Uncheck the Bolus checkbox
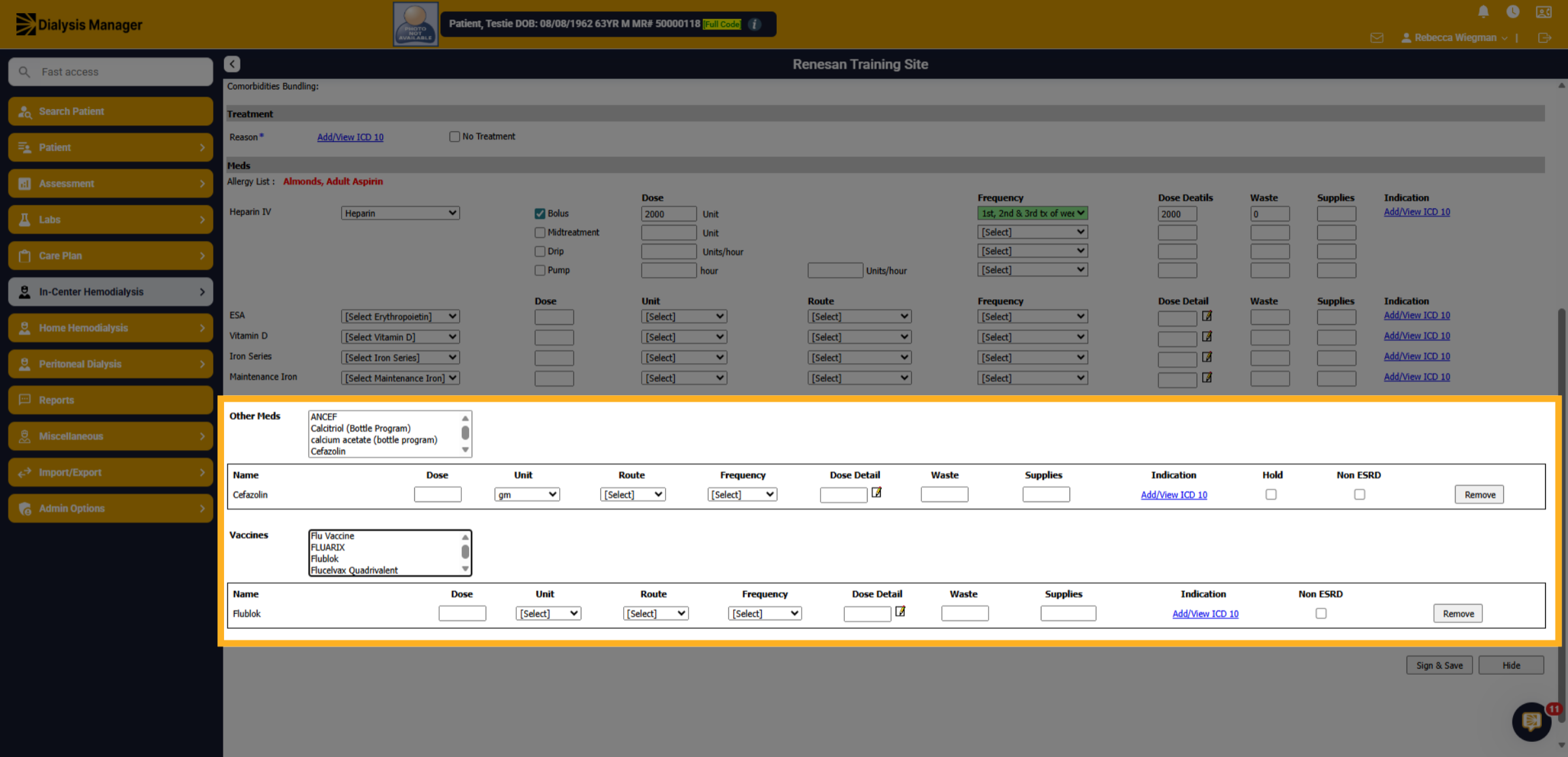 click(540, 214)
